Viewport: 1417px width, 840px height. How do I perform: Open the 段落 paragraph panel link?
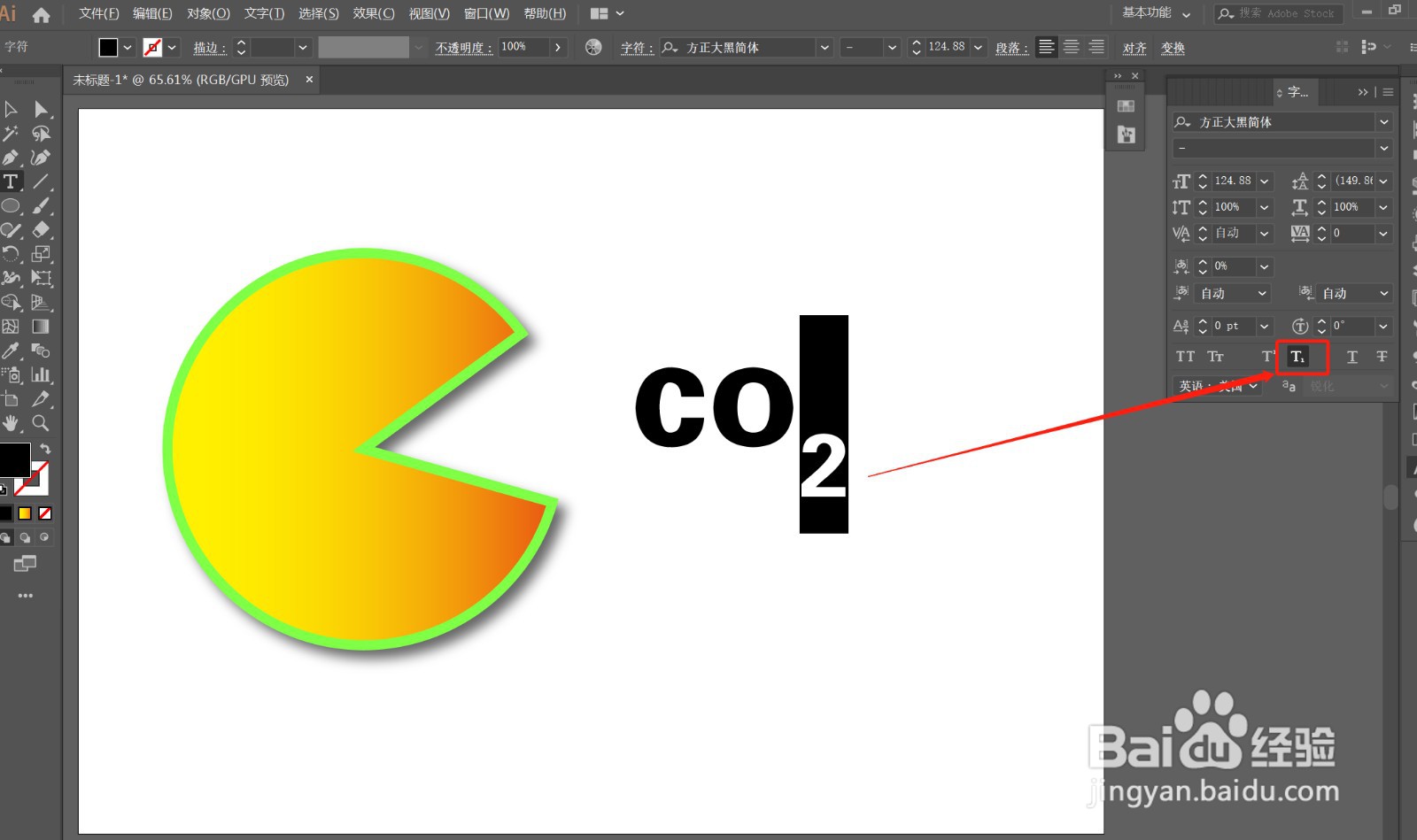point(1011,48)
